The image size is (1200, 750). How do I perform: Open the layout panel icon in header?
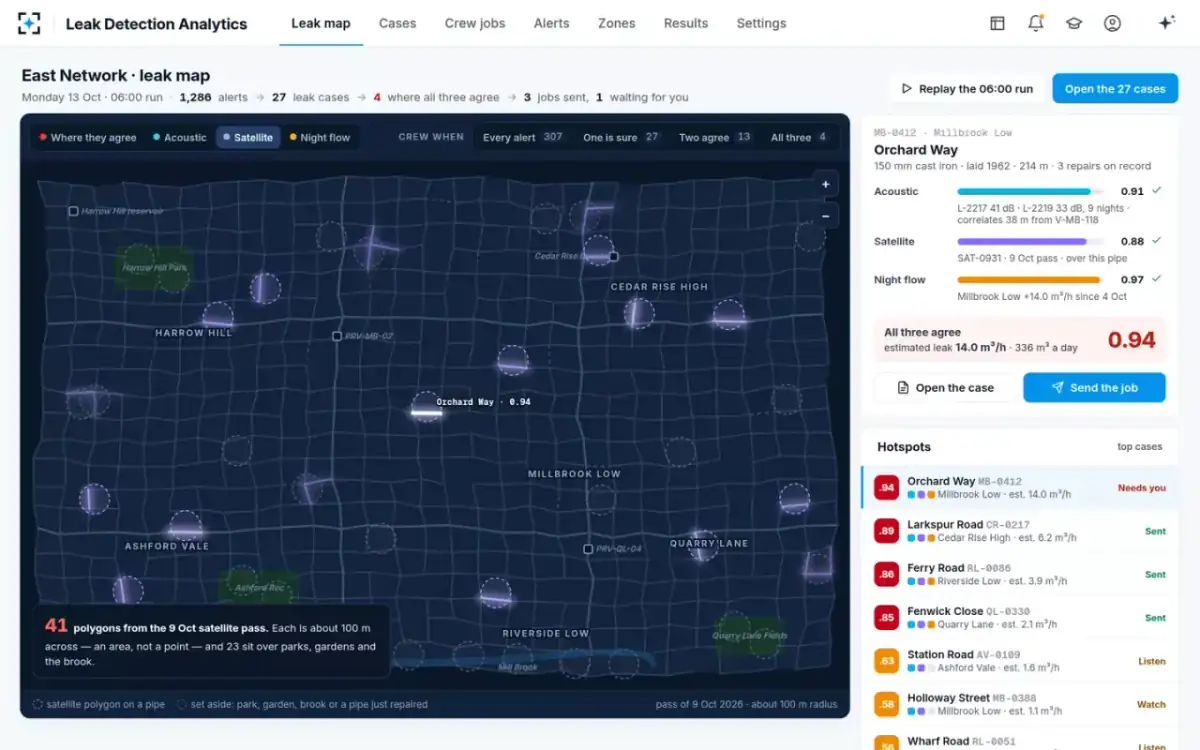coord(997,23)
